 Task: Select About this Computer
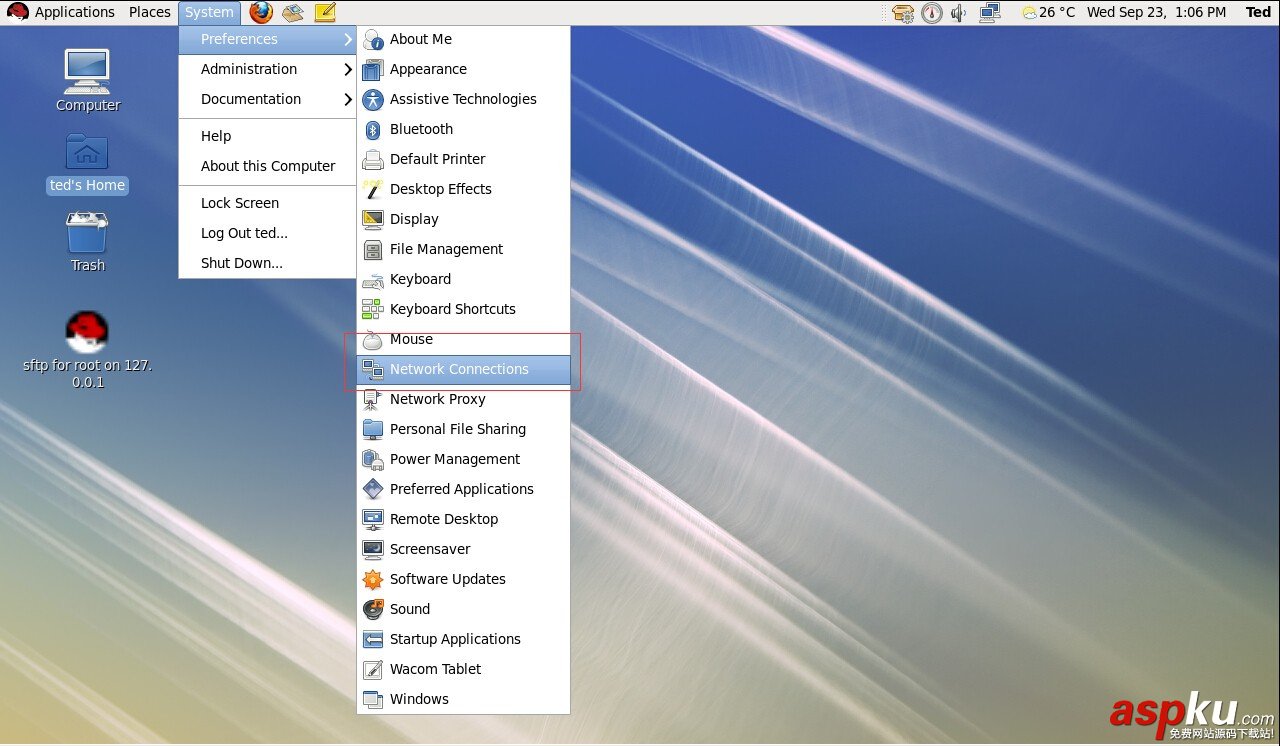coord(267,166)
